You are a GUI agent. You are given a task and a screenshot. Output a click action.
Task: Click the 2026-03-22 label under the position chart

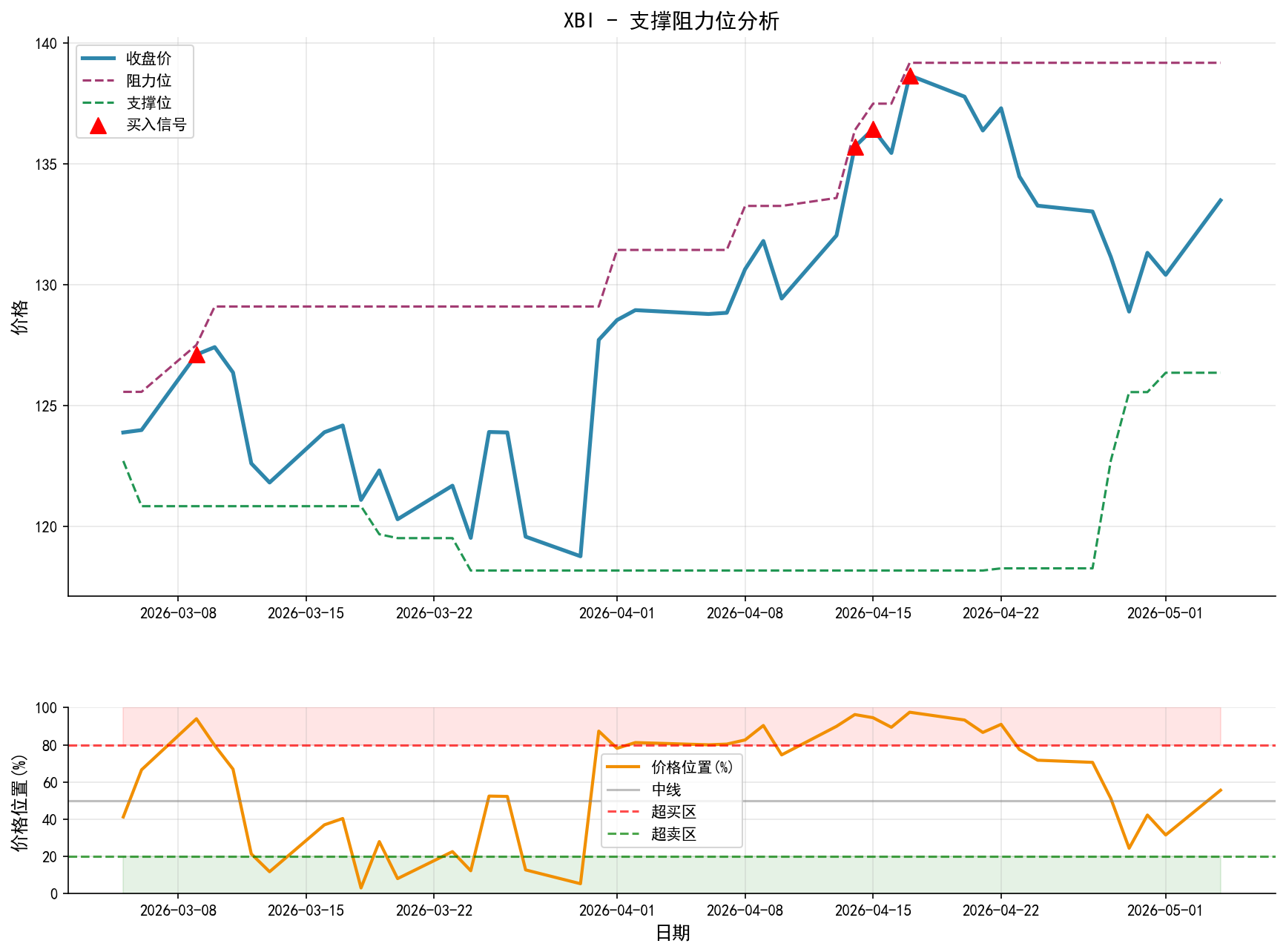[x=434, y=910]
